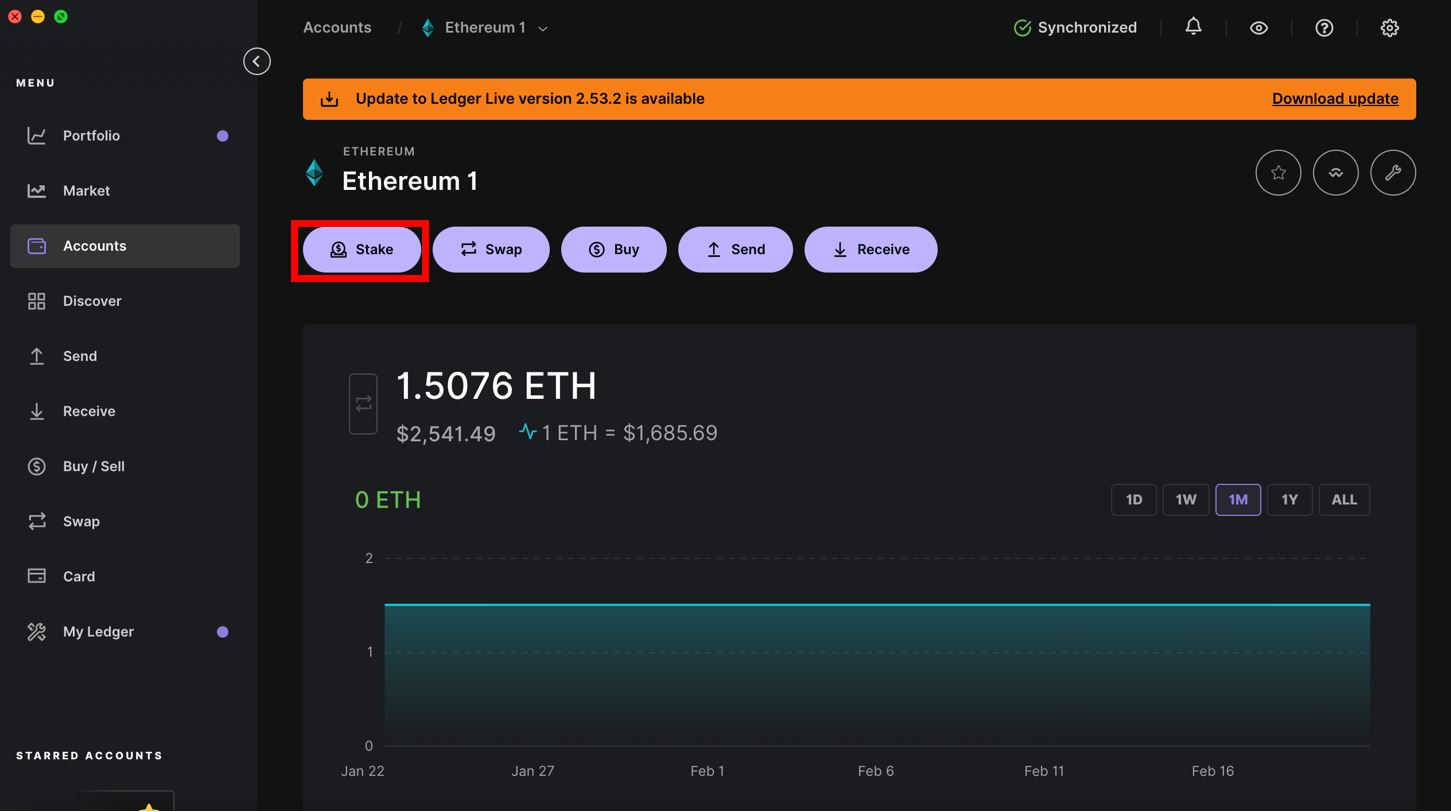1451x812 pixels.
Task: Click the 1.5076 ETH balance text
Action: click(497, 386)
